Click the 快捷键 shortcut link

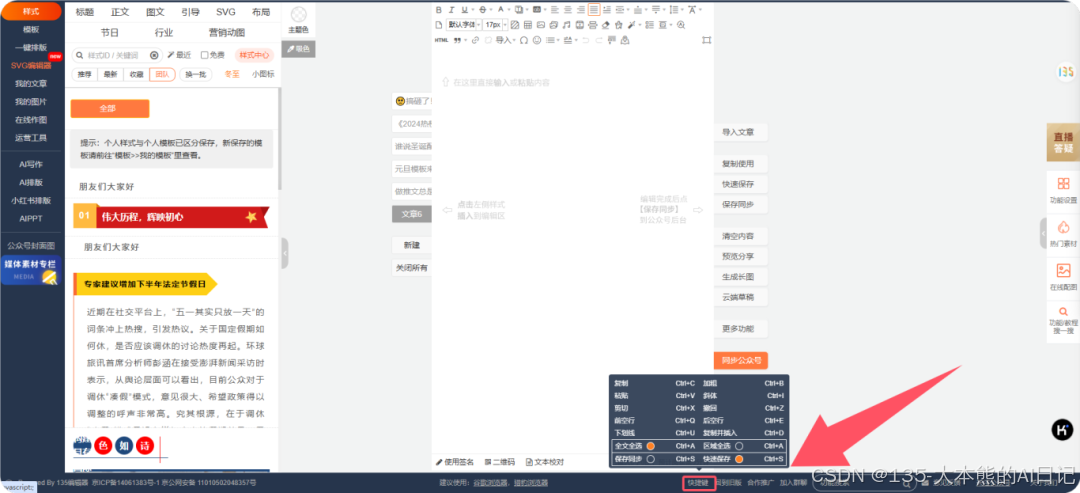(x=698, y=483)
